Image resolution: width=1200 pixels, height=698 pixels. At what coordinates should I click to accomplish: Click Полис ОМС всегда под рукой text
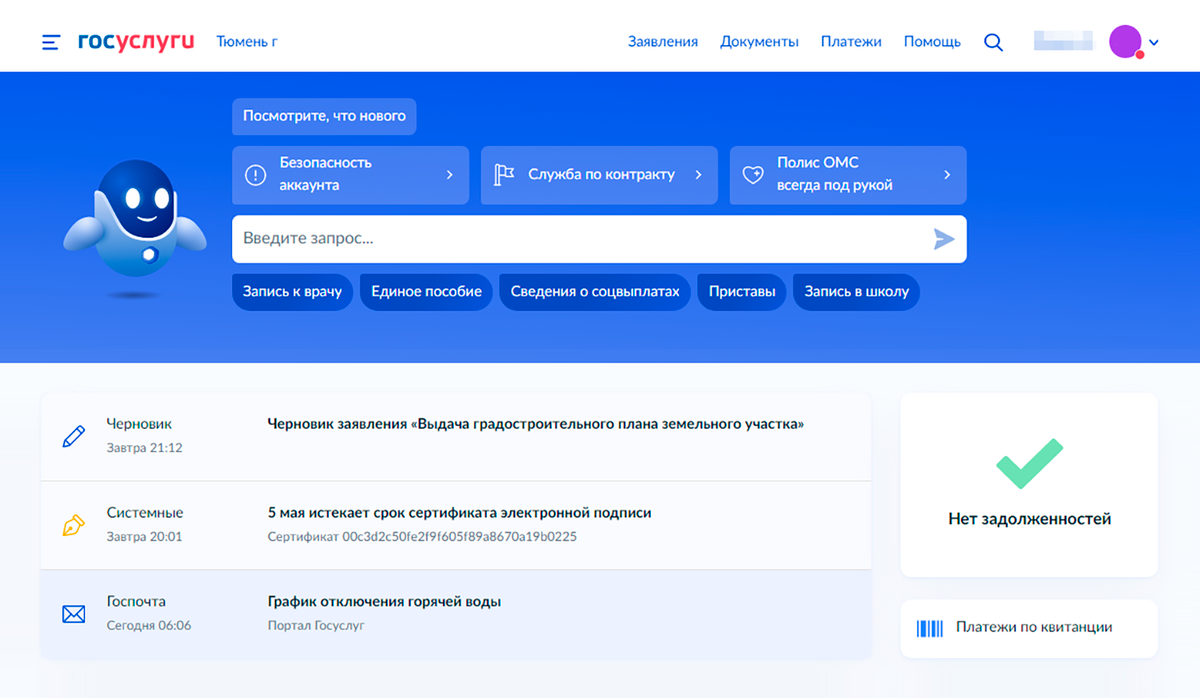pyautogui.click(x=834, y=174)
